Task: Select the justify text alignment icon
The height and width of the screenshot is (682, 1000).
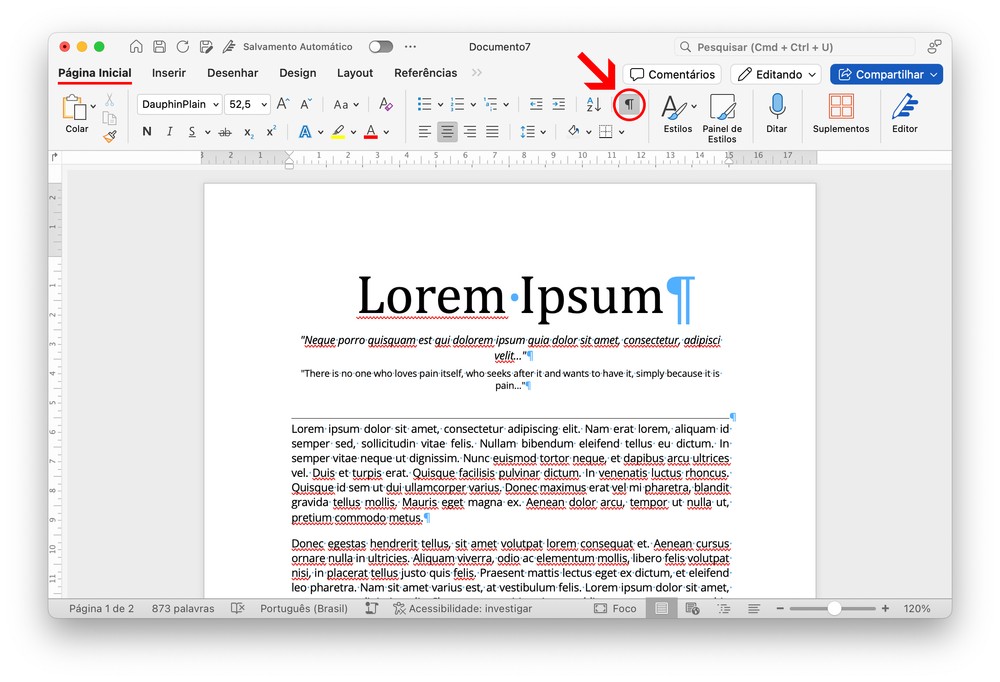Action: 492,132
